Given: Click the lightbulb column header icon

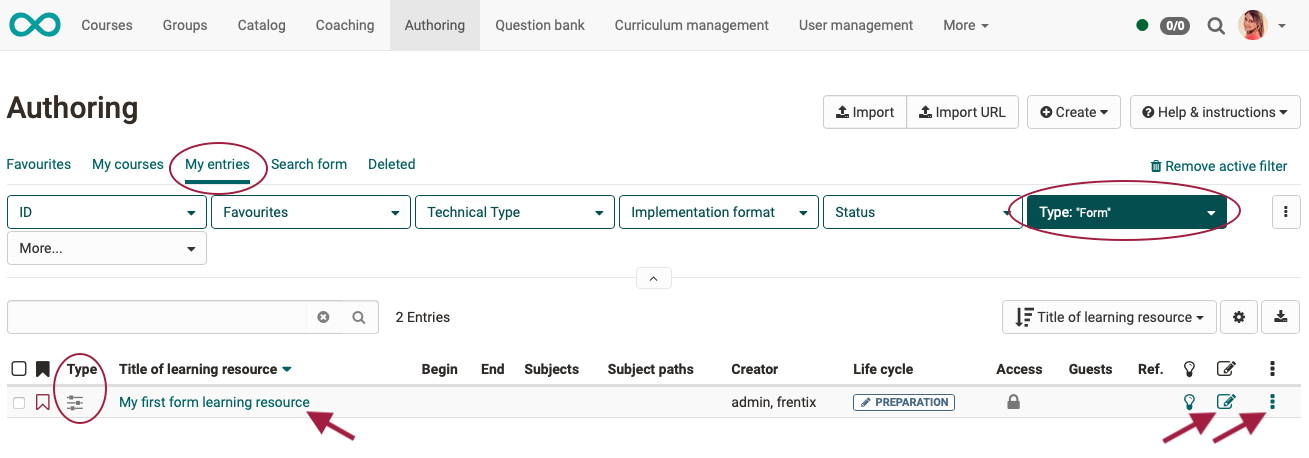Looking at the screenshot, I should [1190, 369].
